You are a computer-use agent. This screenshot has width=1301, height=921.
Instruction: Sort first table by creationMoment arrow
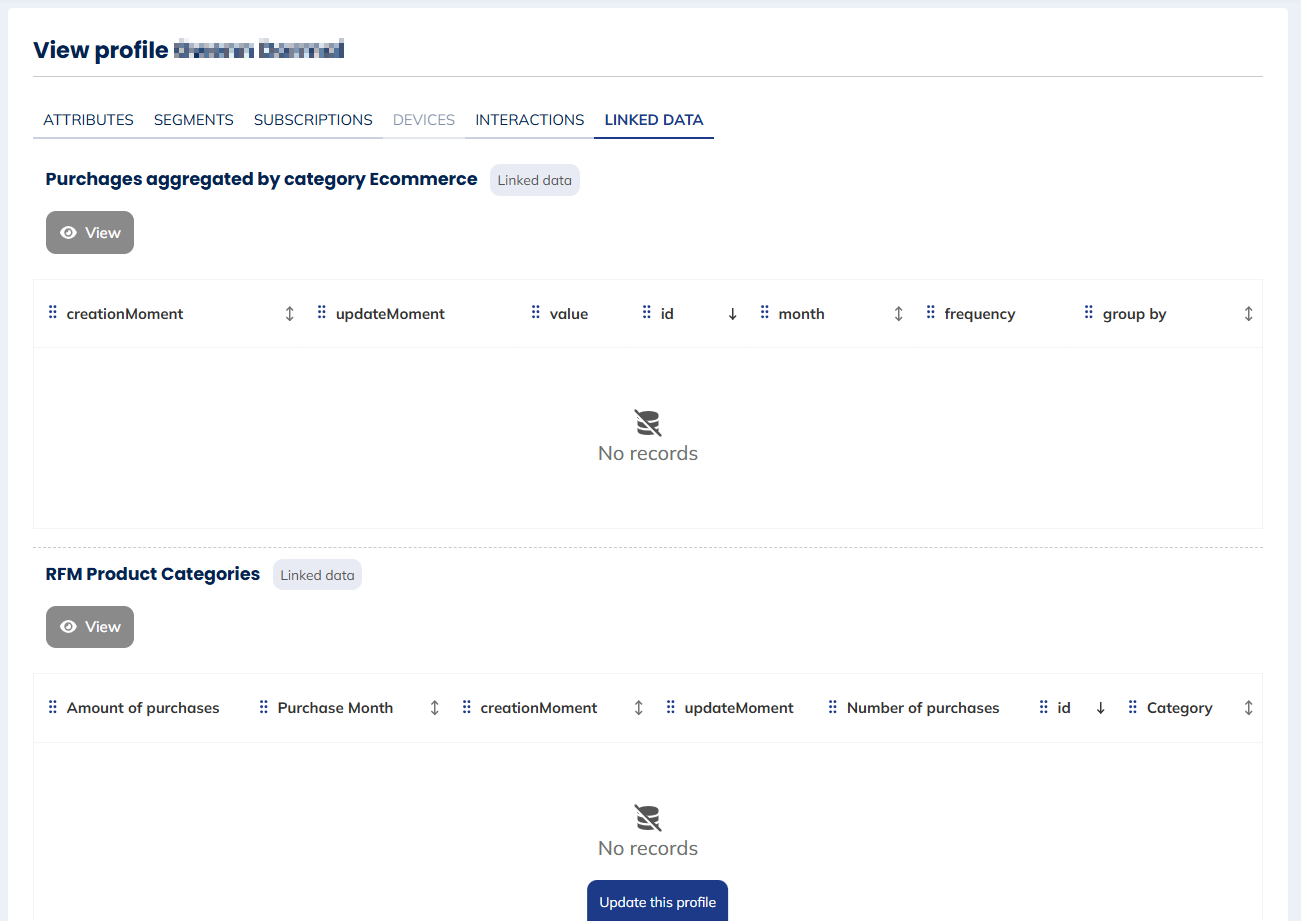(x=290, y=314)
